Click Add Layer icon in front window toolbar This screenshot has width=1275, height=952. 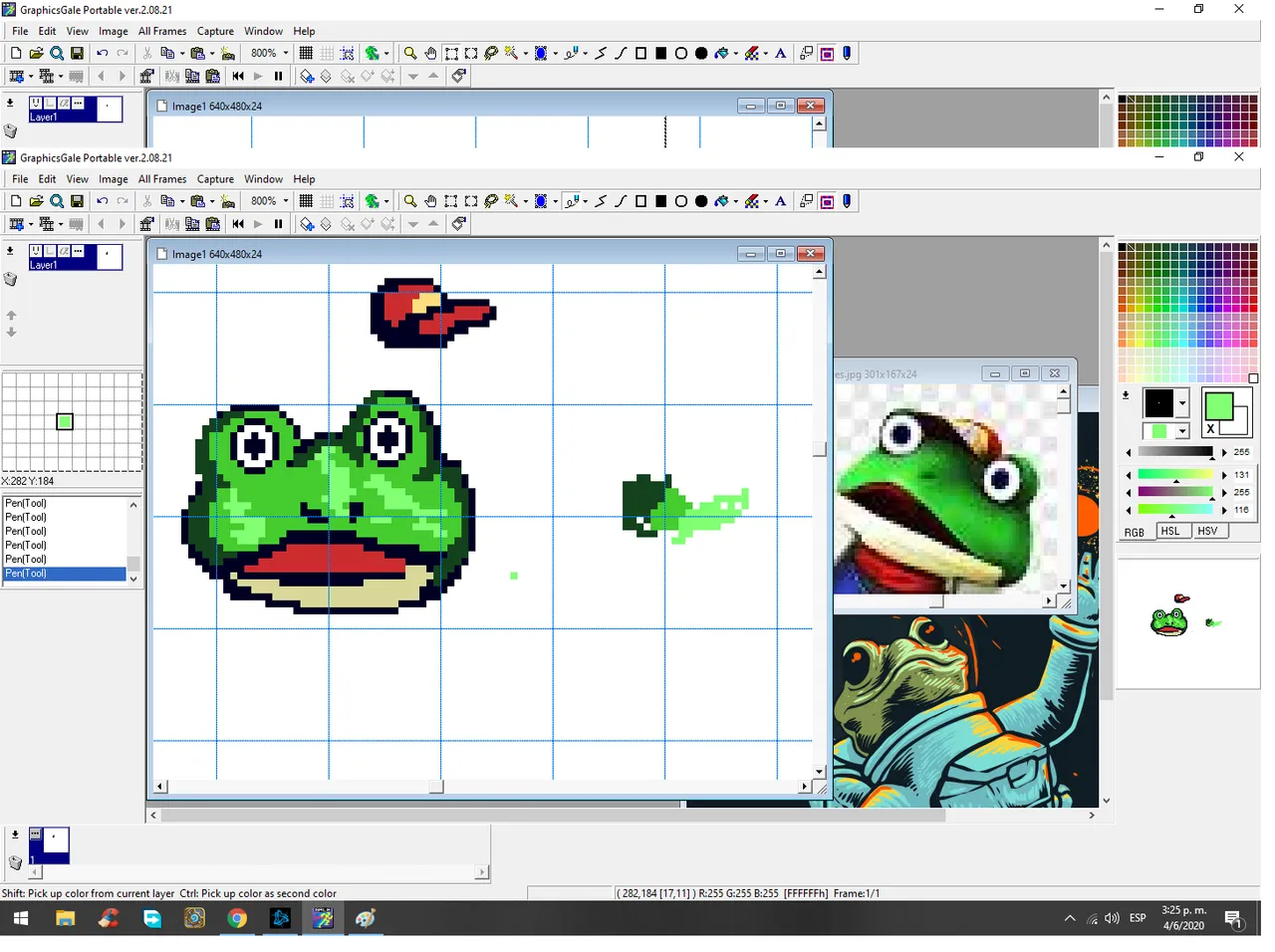307,224
